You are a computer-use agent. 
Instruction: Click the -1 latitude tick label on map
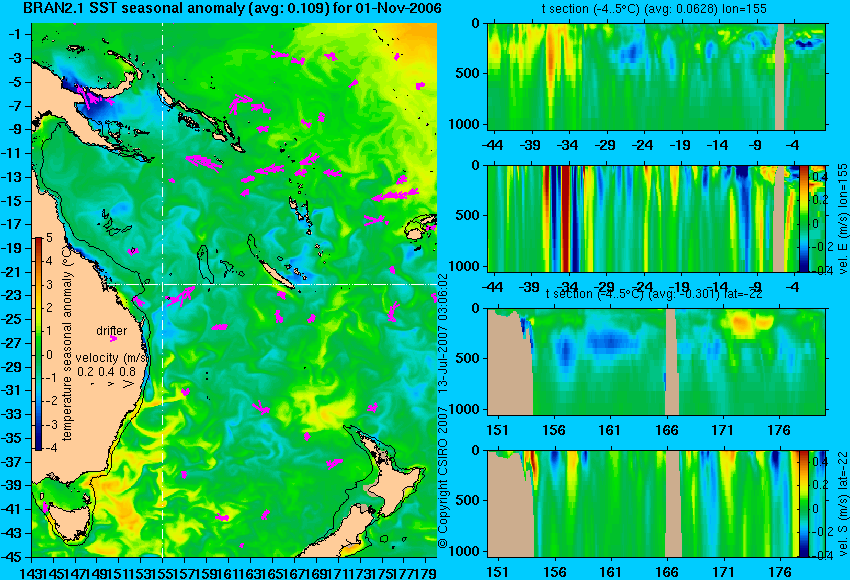15,34
